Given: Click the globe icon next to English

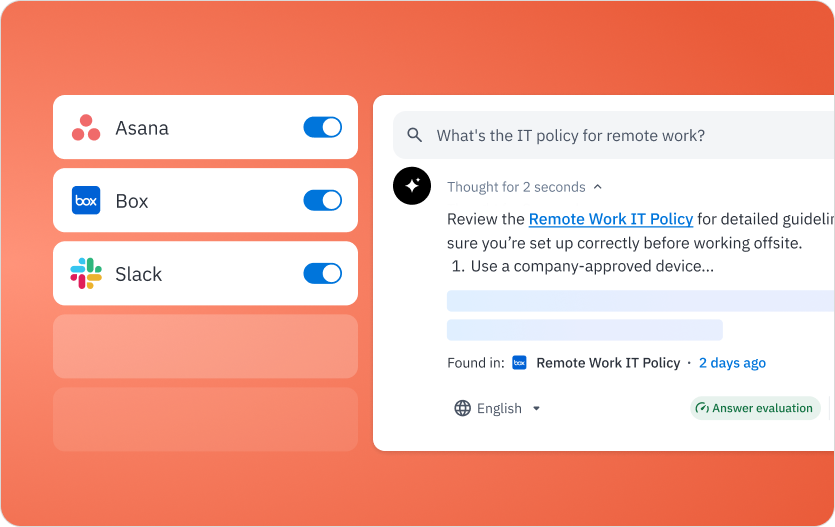Looking at the screenshot, I should click(462, 408).
